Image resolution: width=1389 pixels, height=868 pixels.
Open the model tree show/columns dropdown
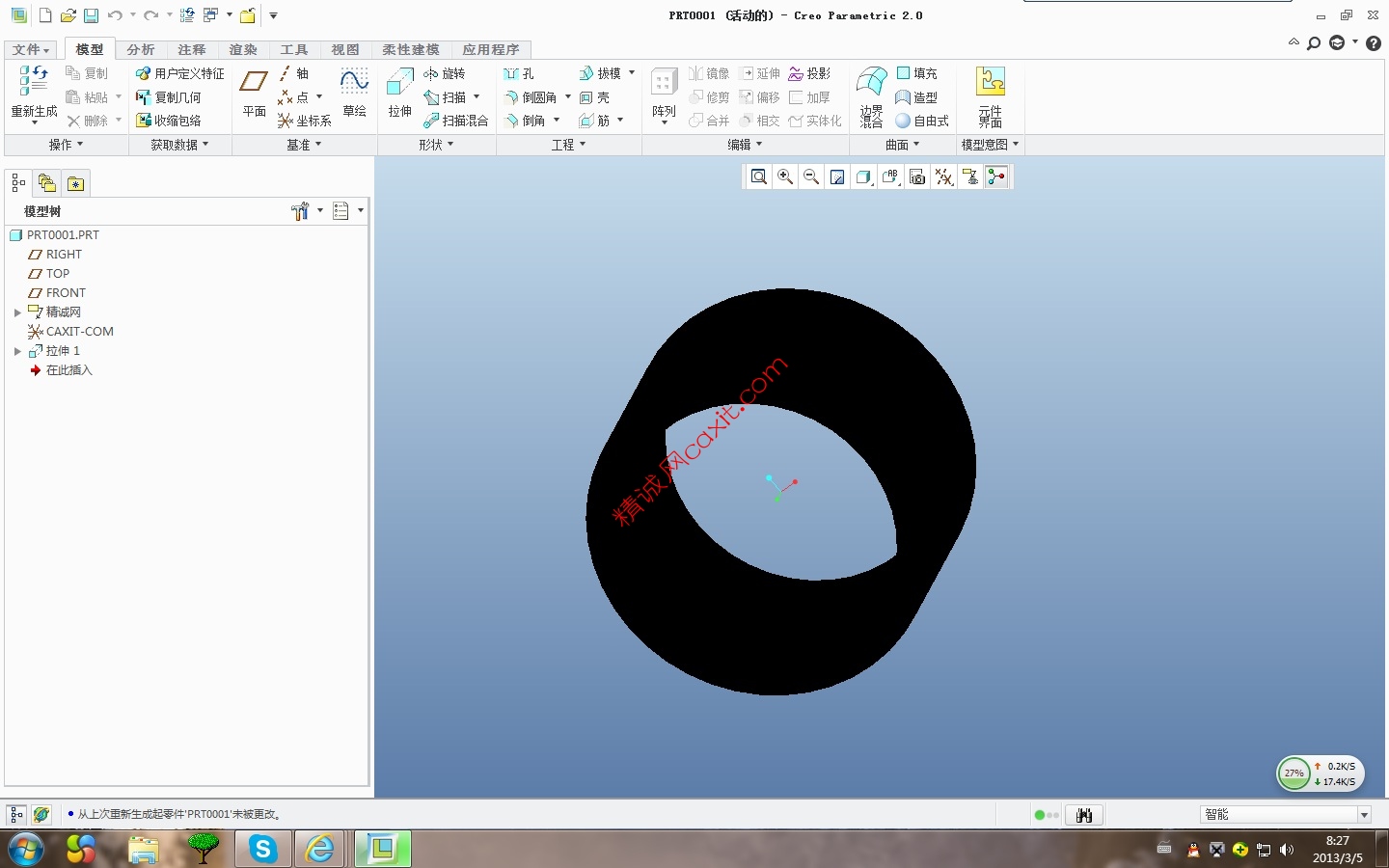[361, 210]
